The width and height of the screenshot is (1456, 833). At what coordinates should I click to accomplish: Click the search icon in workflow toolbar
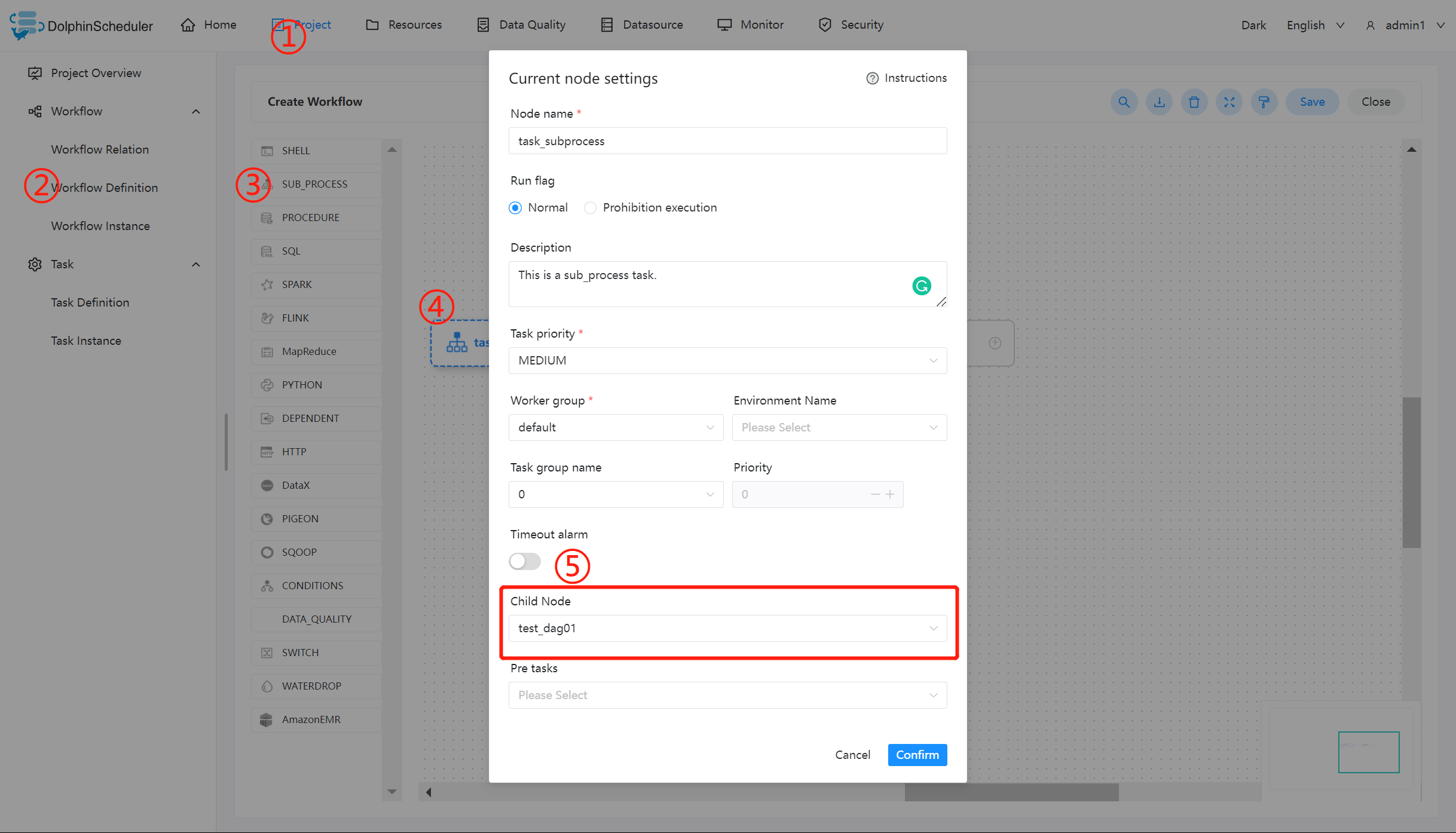tap(1124, 102)
